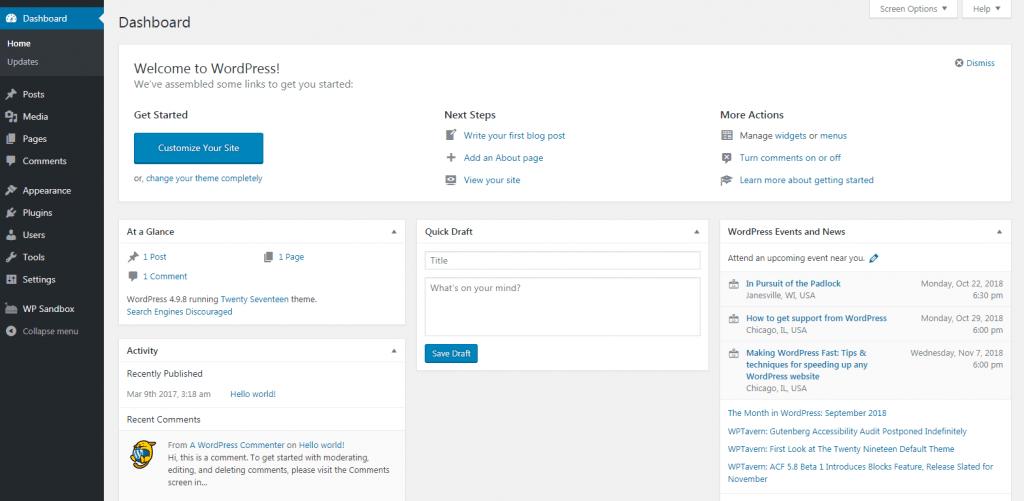Open the Hello world! recently published link
This screenshot has width=1024, height=501.
(x=253, y=395)
